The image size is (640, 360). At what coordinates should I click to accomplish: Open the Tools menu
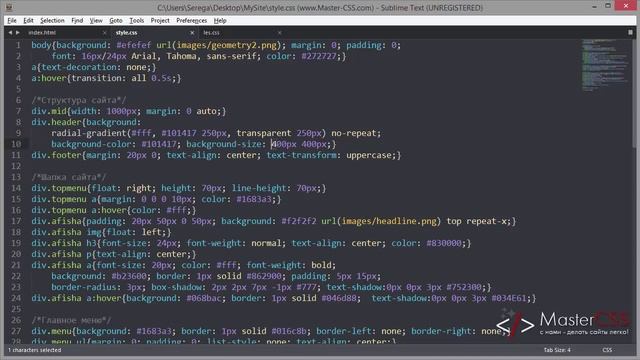tap(136, 20)
